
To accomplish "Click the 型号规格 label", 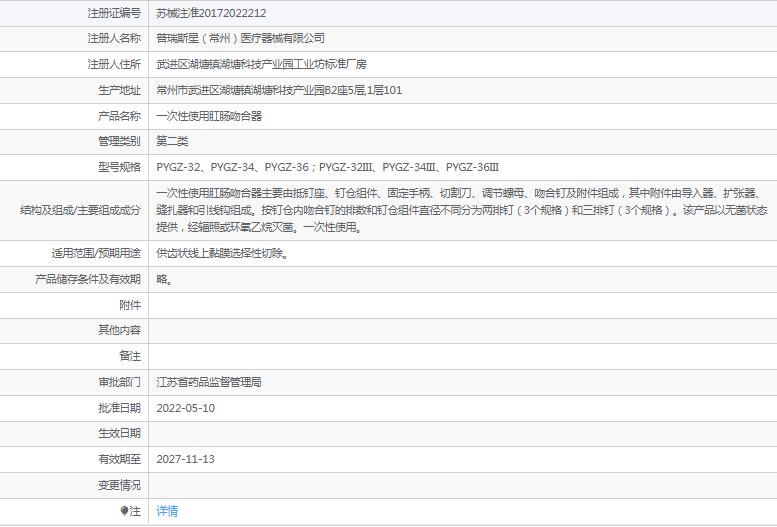I will (x=119, y=168).
